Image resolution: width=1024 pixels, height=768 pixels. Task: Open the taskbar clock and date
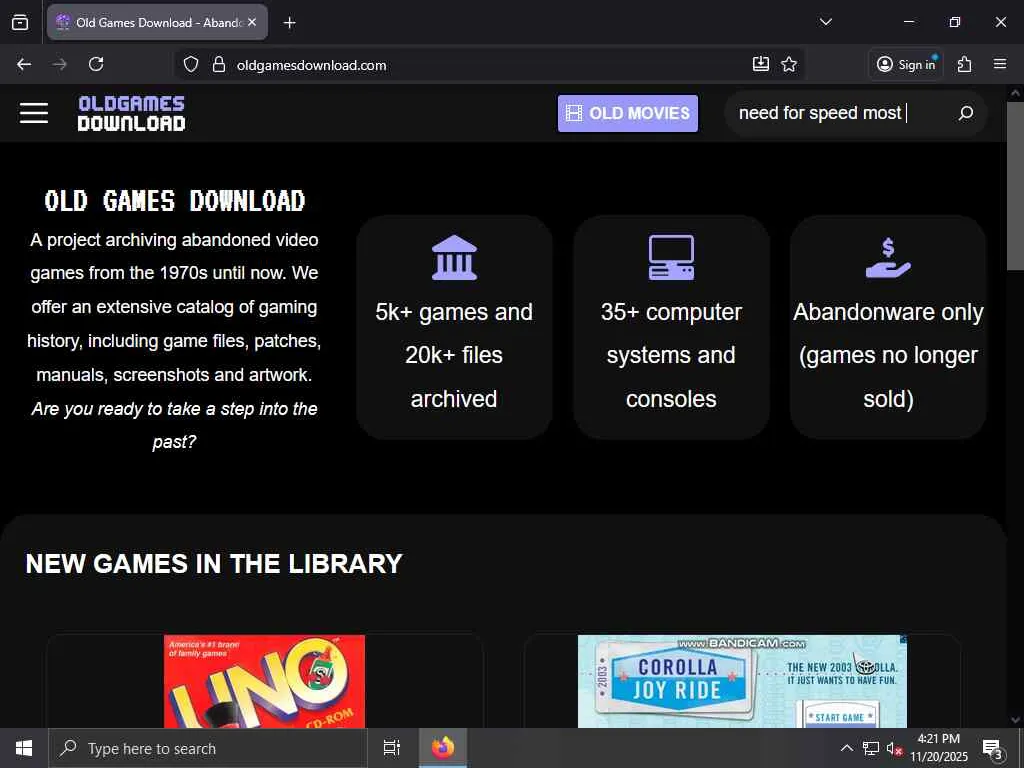click(938, 748)
